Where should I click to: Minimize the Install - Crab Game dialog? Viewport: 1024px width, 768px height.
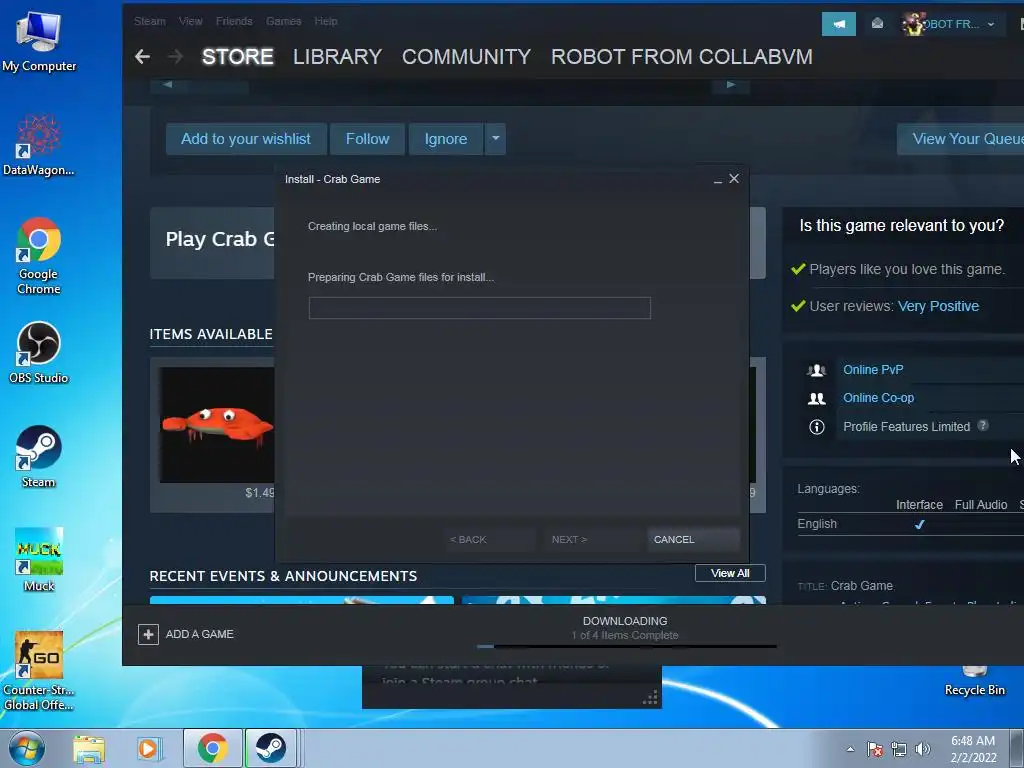coord(718,180)
